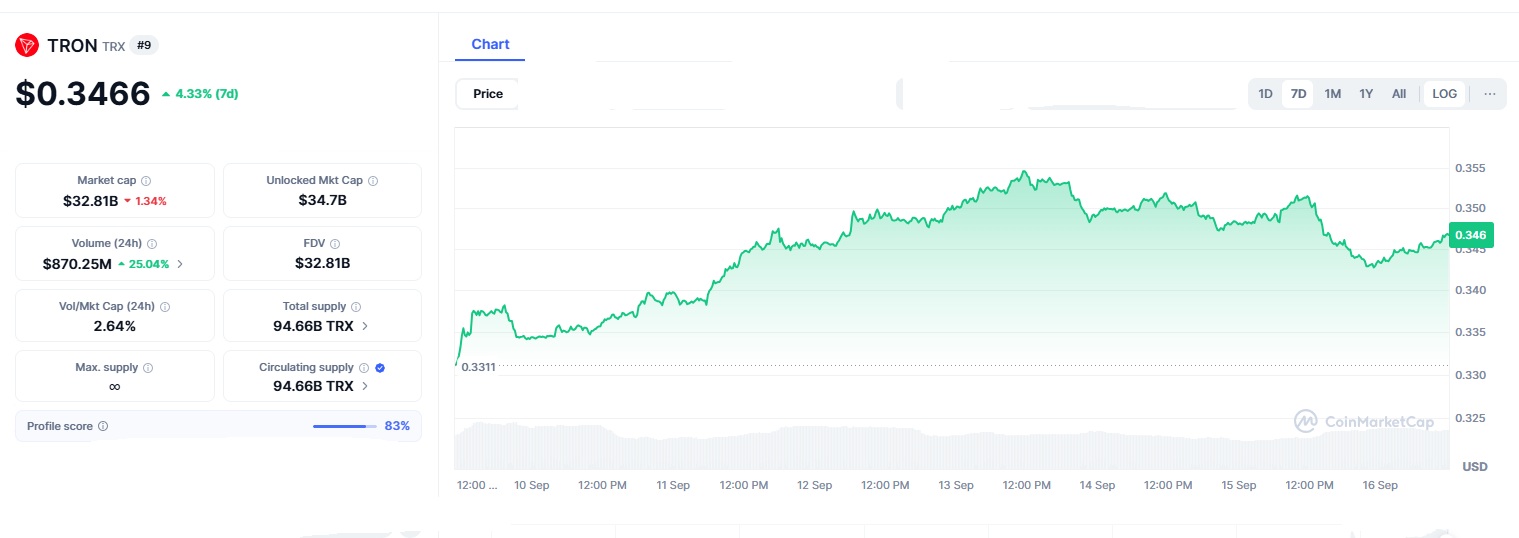
Task: Open the FDV info icon
Action: pyautogui.click(x=335, y=243)
